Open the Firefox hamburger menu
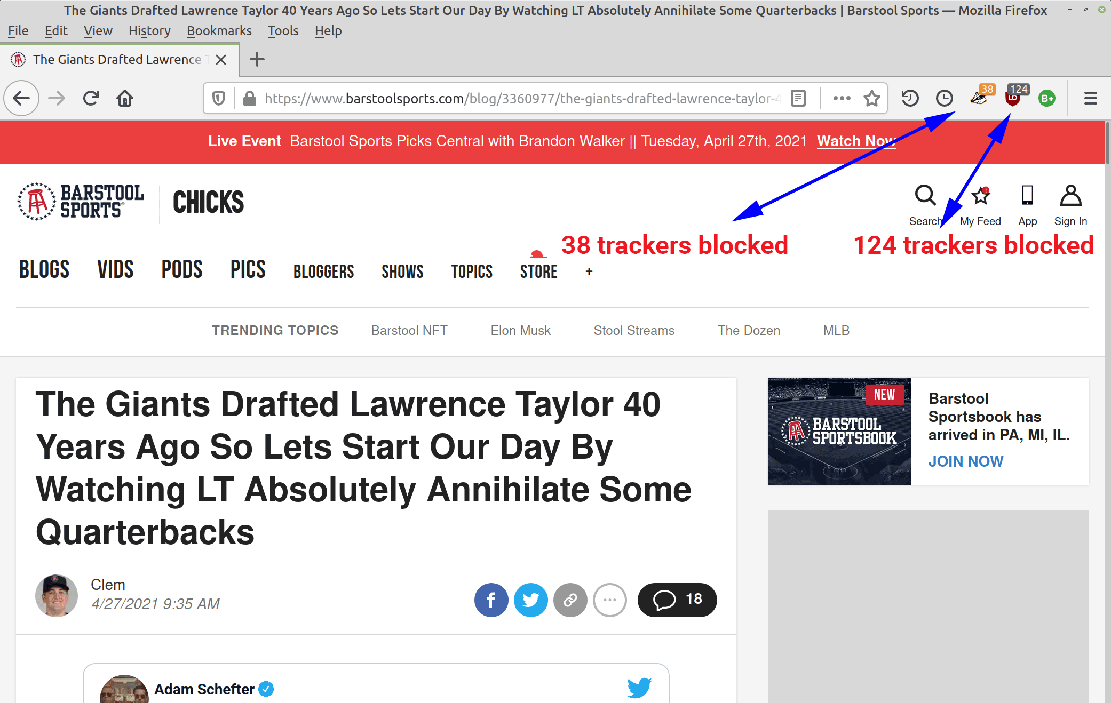 tap(1090, 99)
